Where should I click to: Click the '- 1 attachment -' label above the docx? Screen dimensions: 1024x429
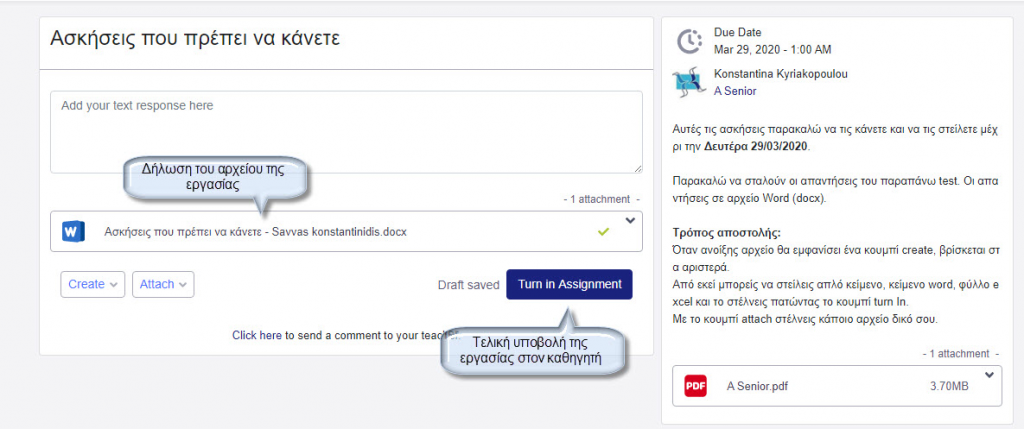click(x=601, y=199)
